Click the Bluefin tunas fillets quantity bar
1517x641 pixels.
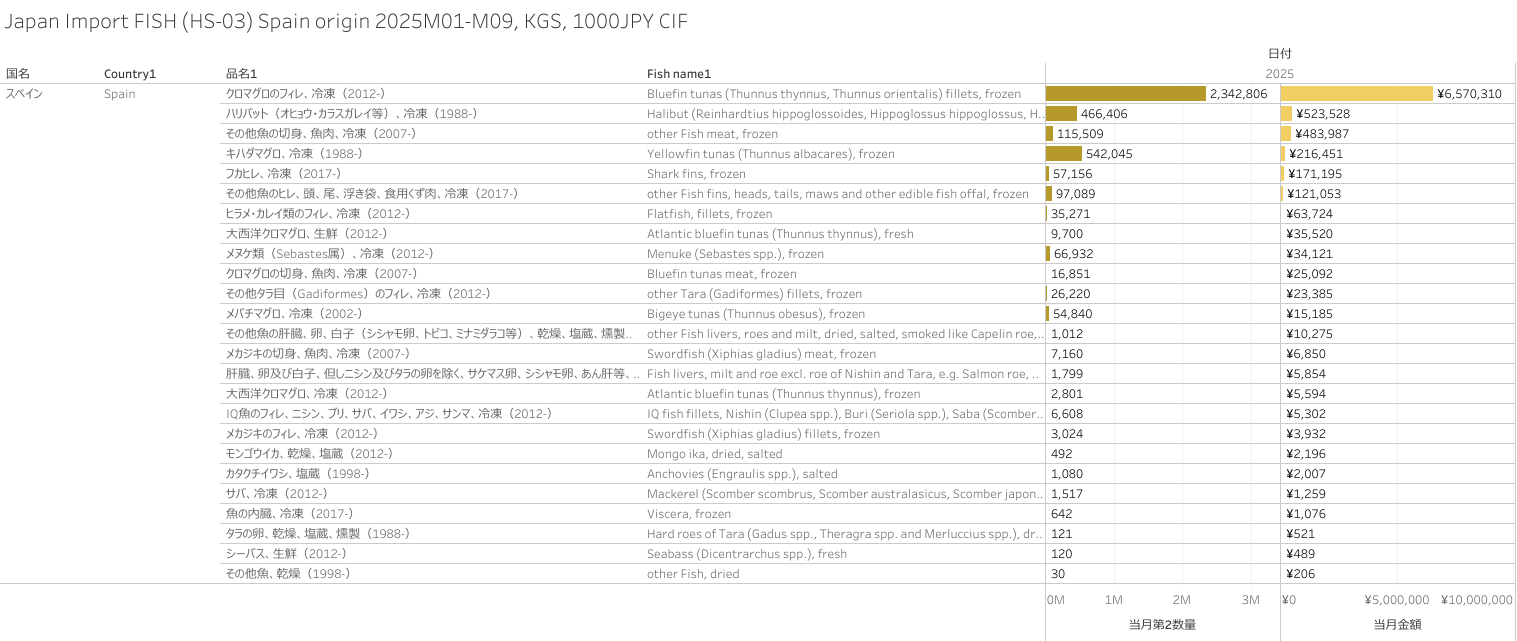point(1125,94)
